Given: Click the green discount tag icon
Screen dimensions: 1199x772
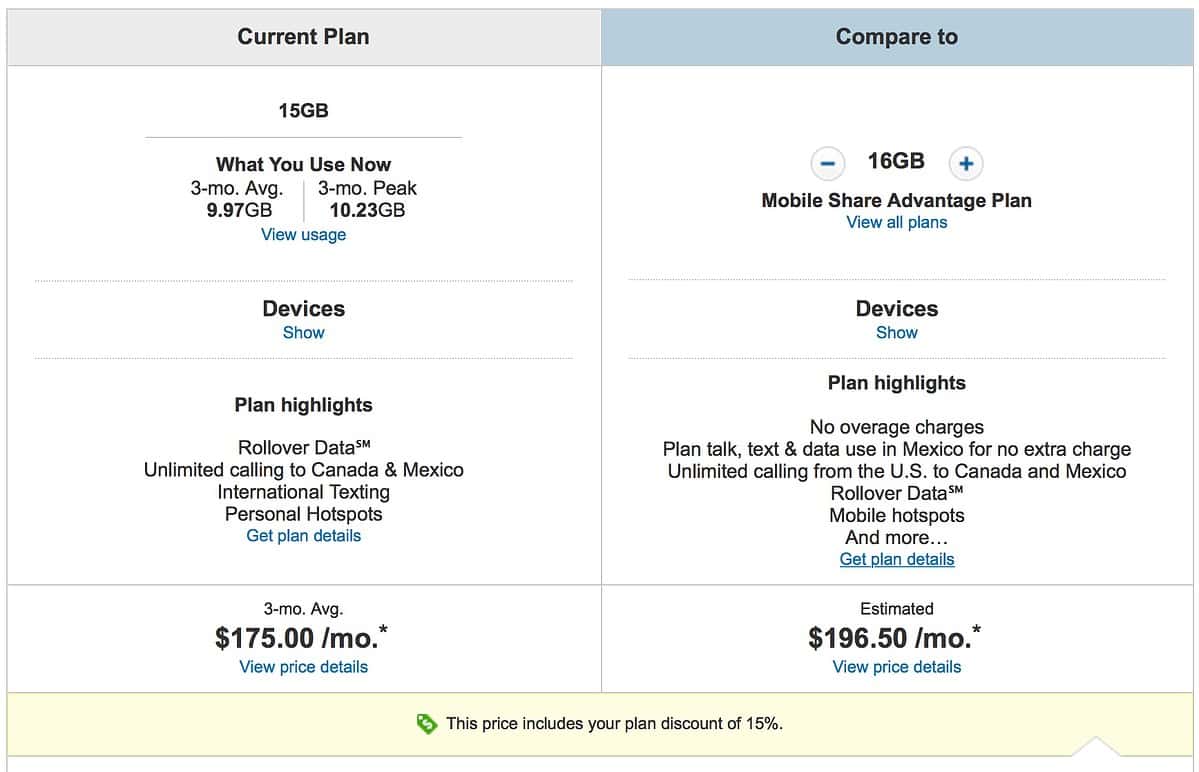Looking at the screenshot, I should (x=425, y=723).
